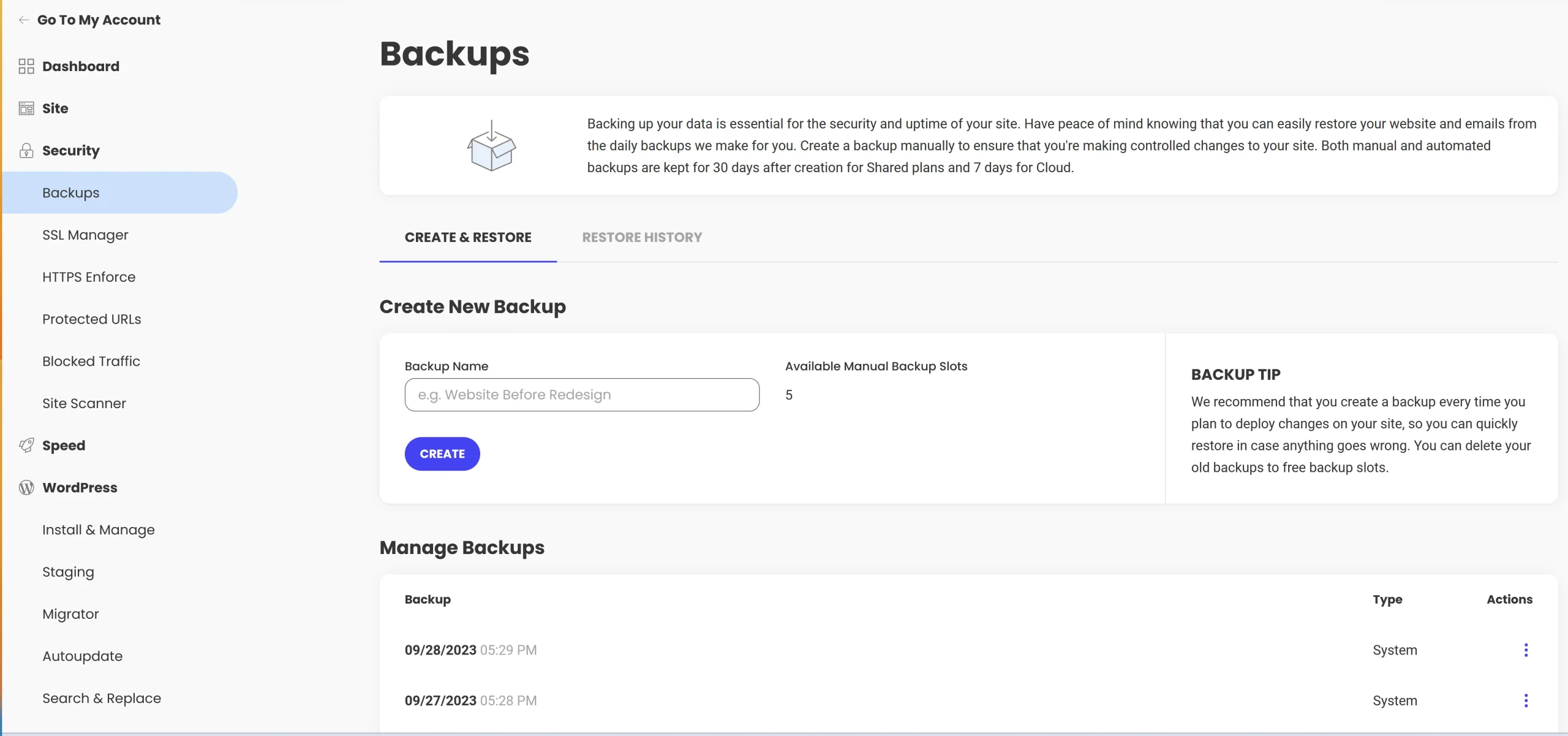Select the Site section icon in sidebar
The image size is (1568, 736).
click(26, 108)
